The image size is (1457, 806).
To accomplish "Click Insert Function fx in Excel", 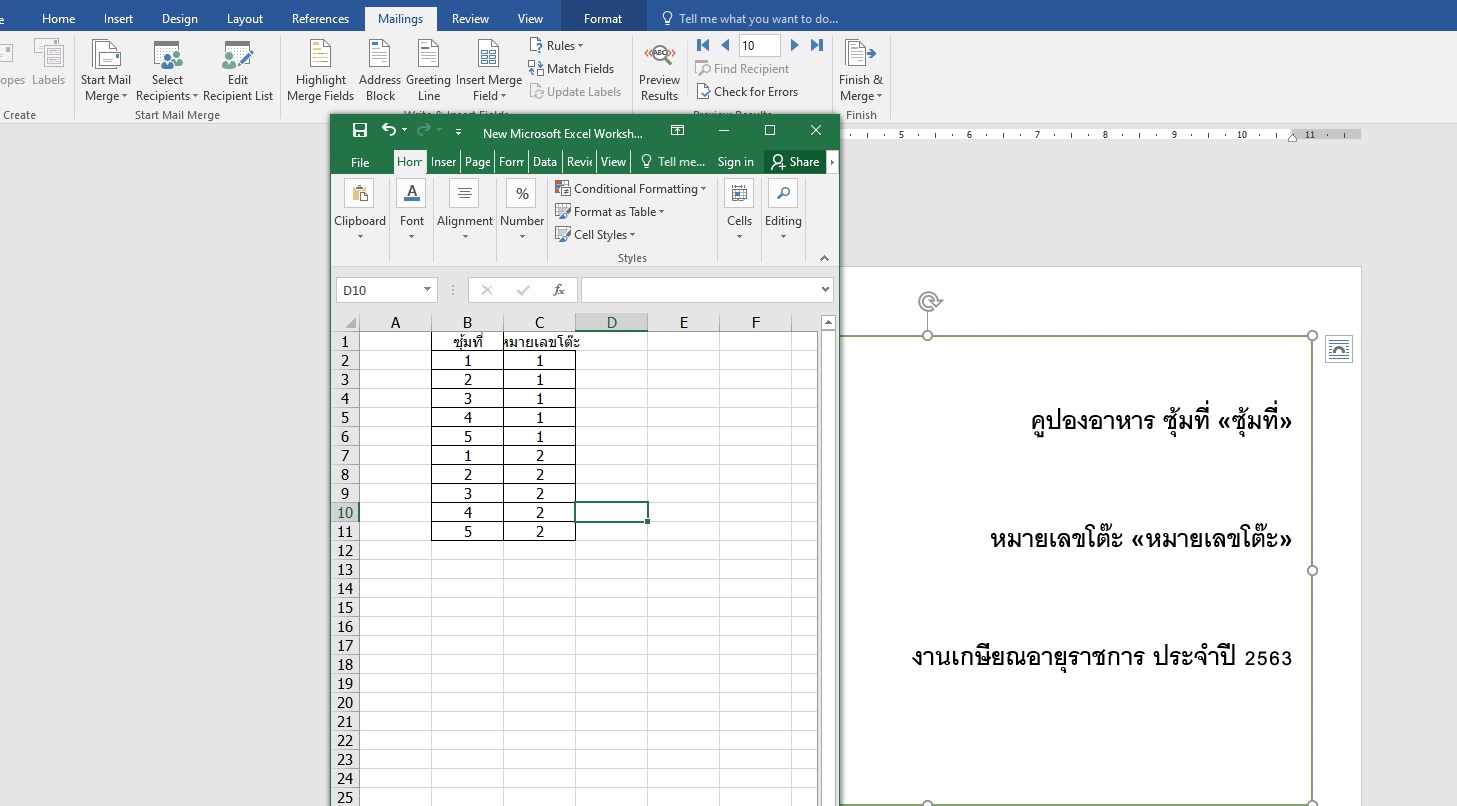I will tap(559, 290).
